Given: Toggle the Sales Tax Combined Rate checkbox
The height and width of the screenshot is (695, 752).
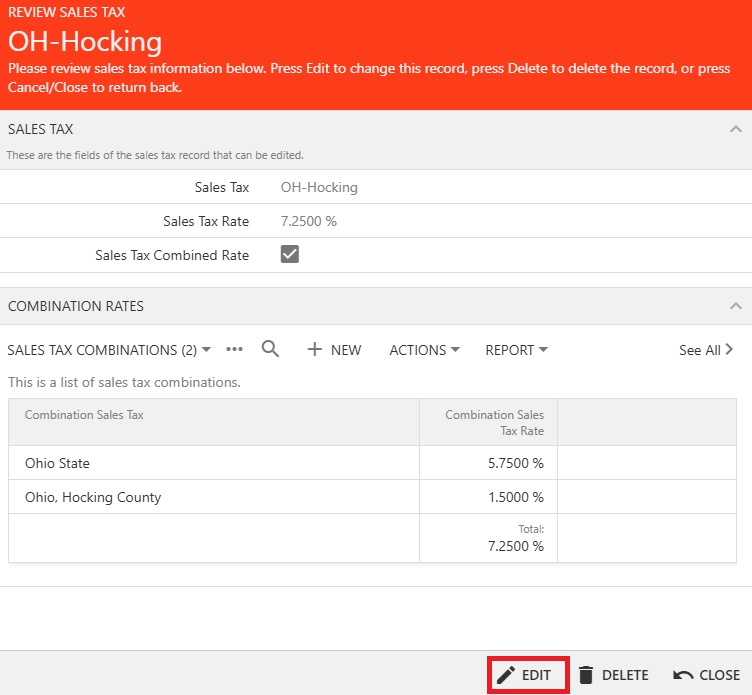Looking at the screenshot, I should click(290, 254).
